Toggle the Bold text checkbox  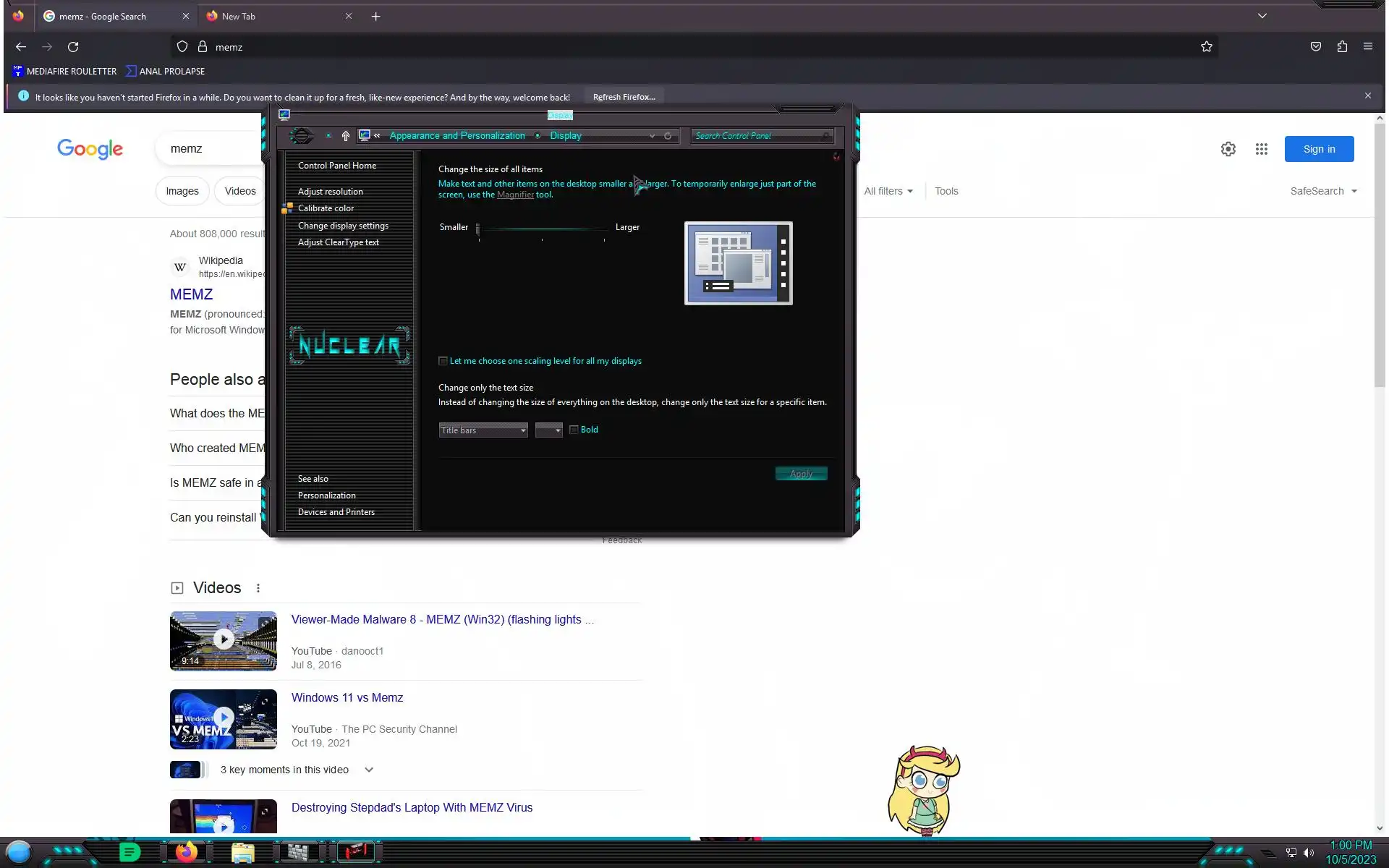(x=574, y=430)
